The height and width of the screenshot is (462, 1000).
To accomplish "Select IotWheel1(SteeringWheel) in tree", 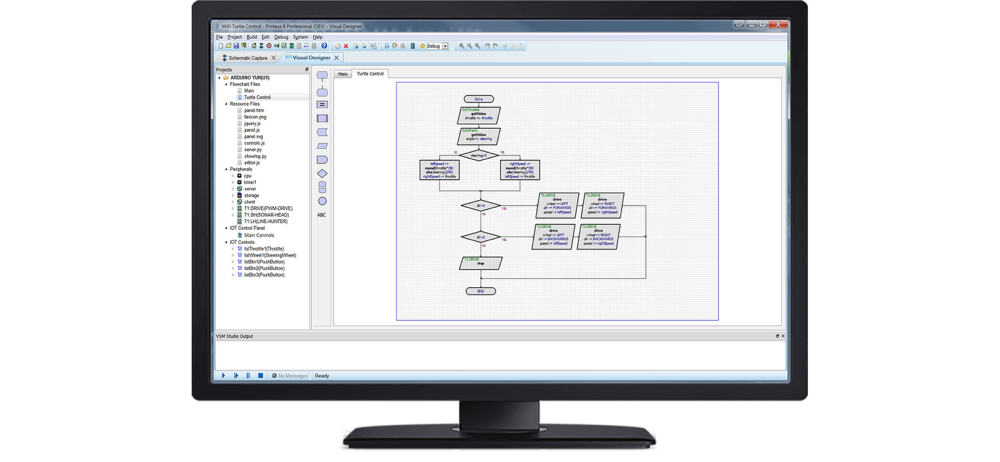I will coord(270,255).
